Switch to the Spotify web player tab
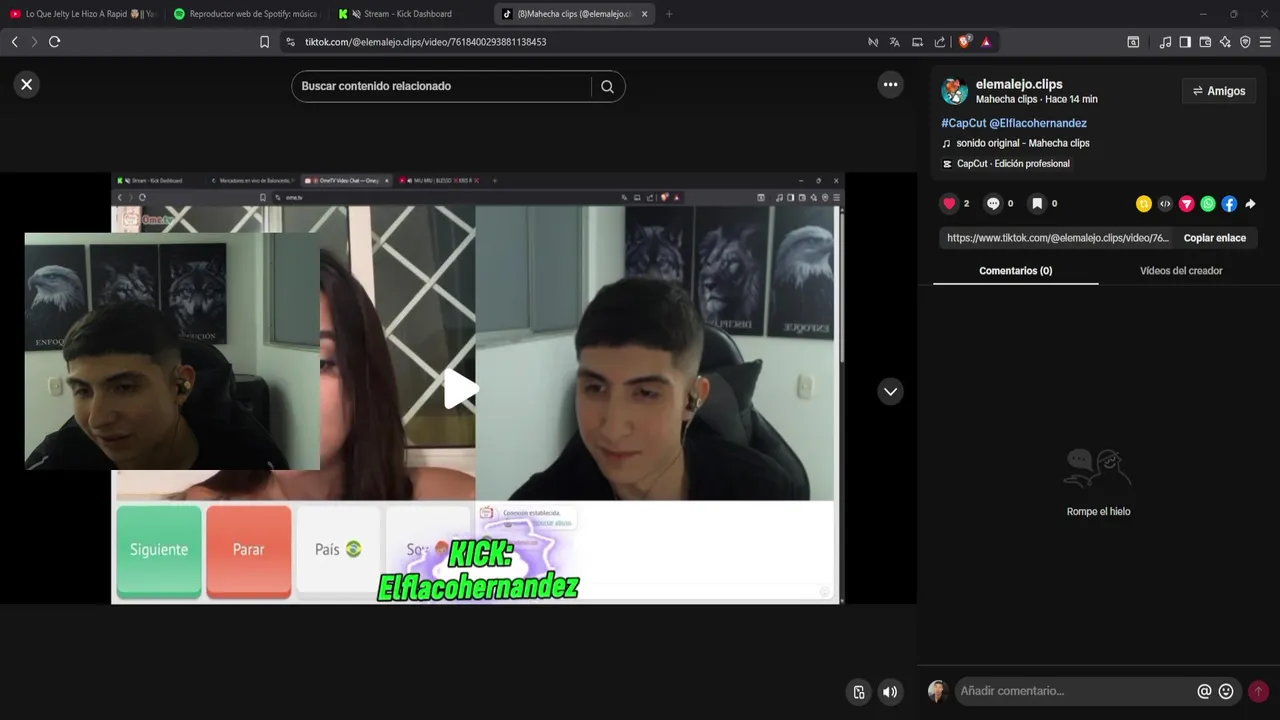Image resolution: width=1280 pixels, height=720 pixels. pos(245,14)
